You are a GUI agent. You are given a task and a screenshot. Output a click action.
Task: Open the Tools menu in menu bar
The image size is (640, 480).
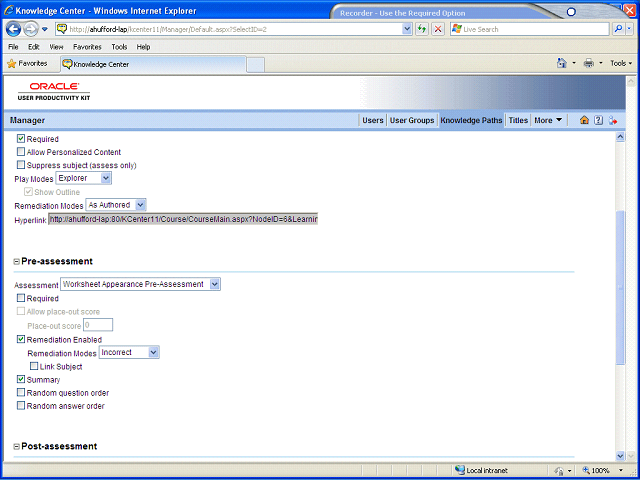point(119,47)
